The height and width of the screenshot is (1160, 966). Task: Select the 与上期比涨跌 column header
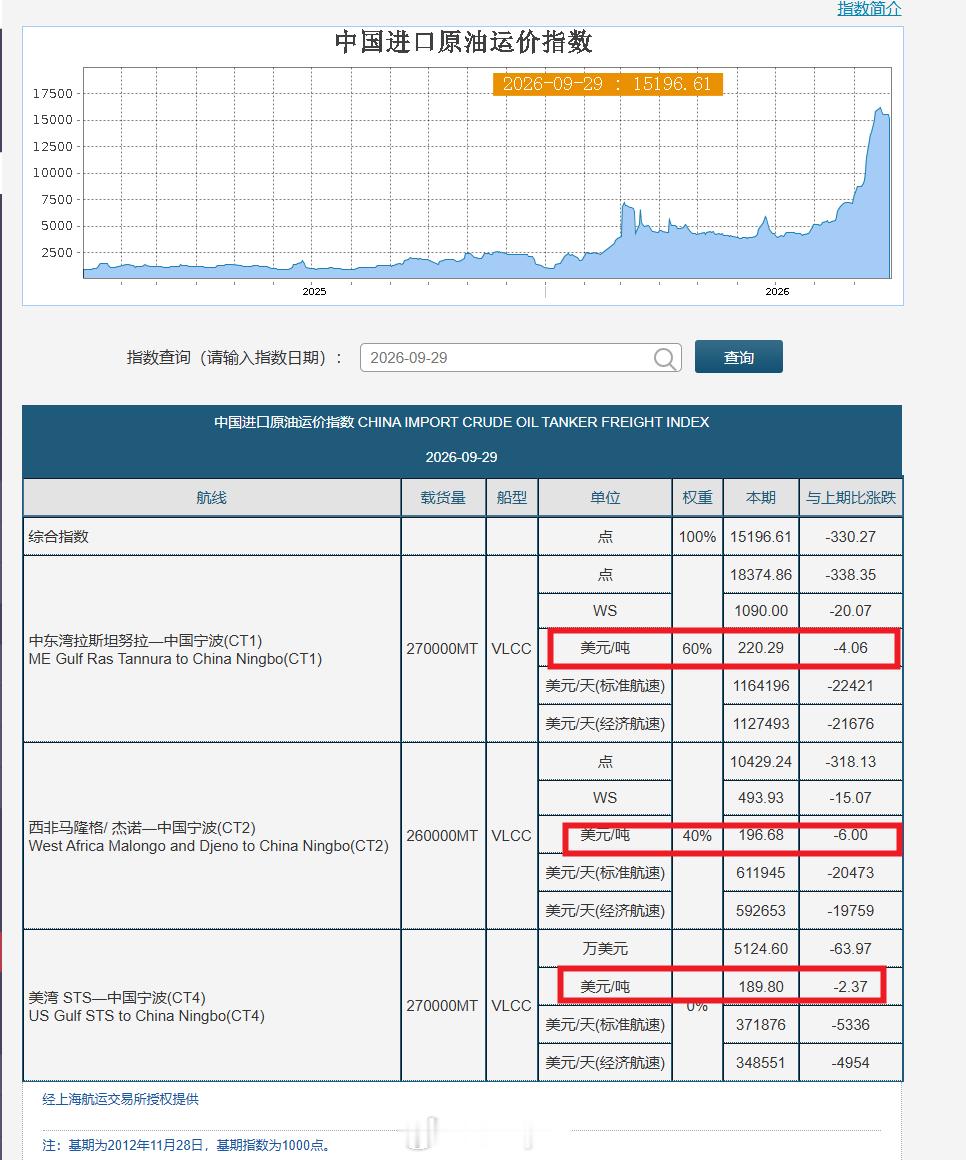coord(851,498)
